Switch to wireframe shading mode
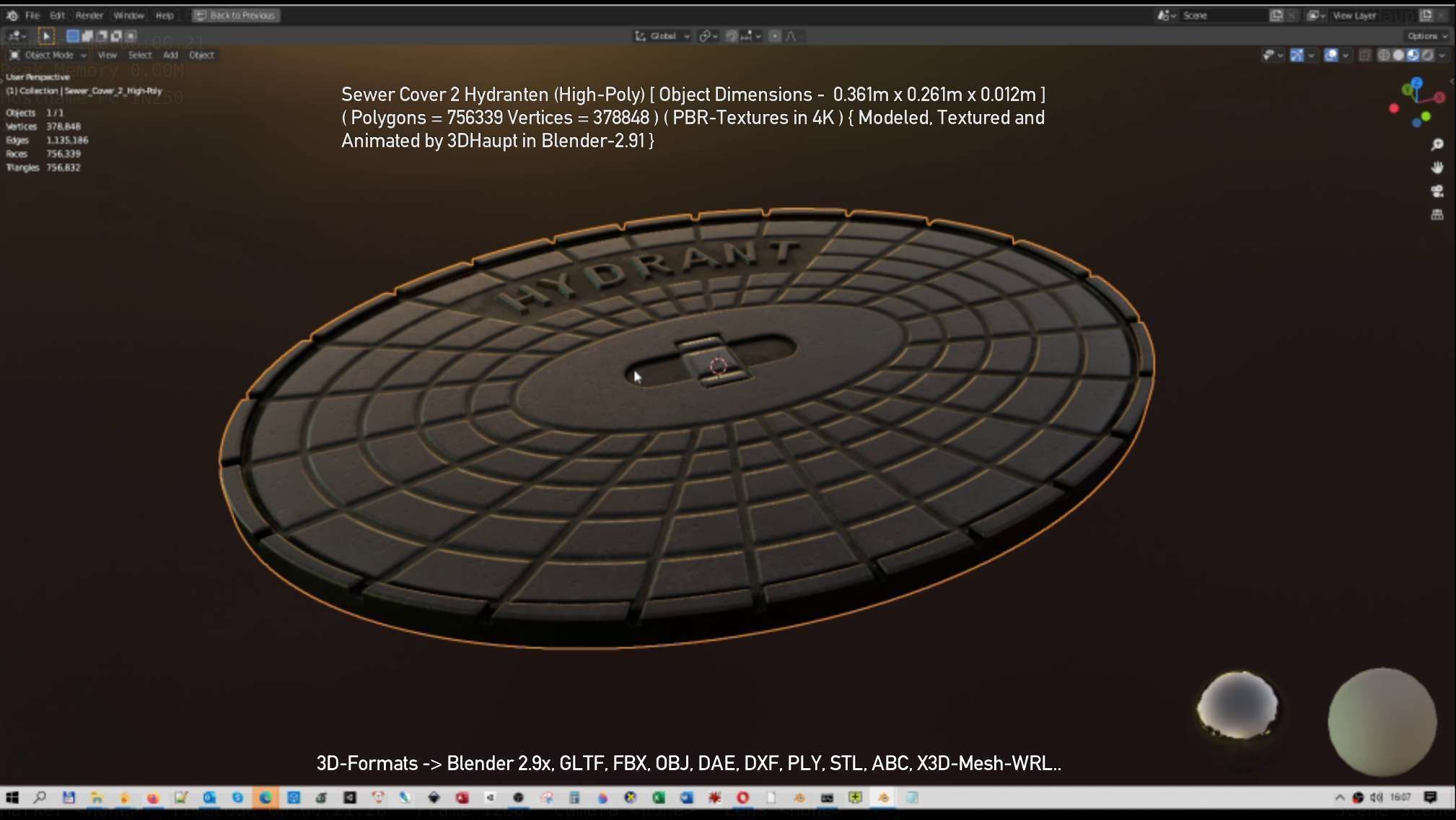Screen dimensions: 1456x820 click(1384, 55)
